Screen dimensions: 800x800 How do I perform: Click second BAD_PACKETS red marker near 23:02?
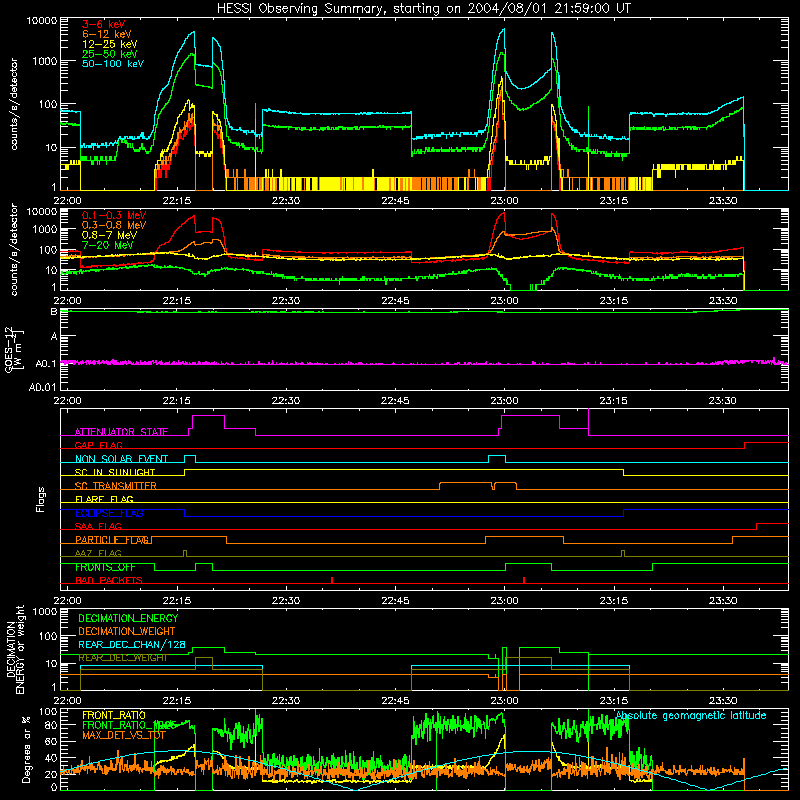(524, 580)
